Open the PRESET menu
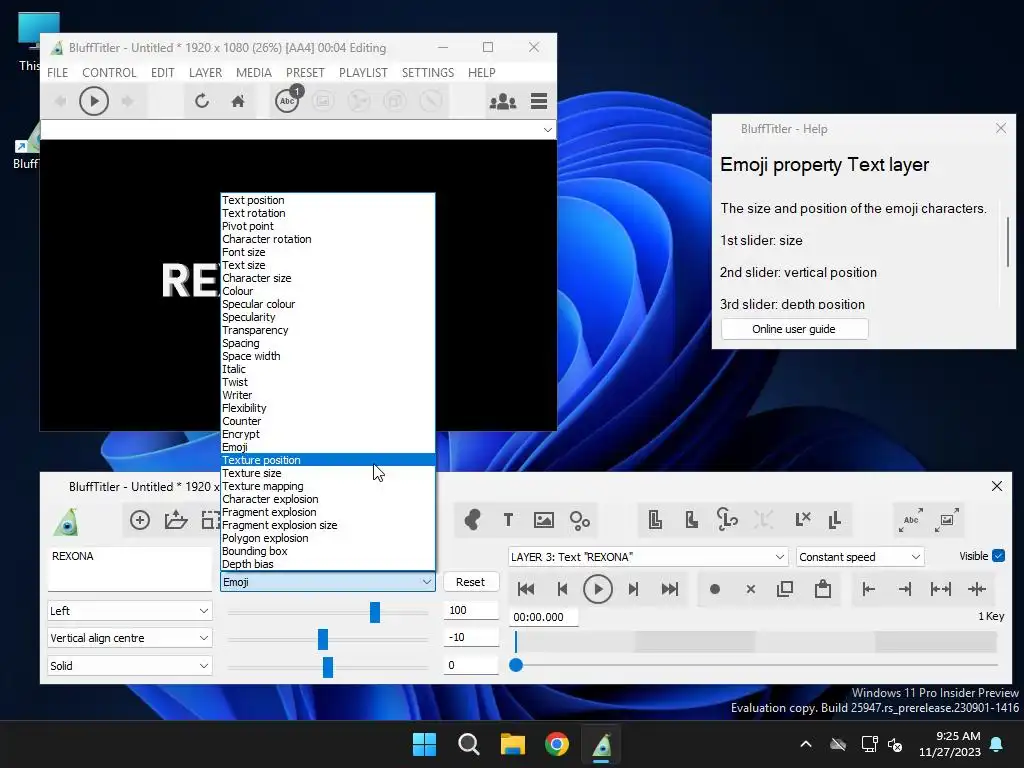 coord(305,72)
